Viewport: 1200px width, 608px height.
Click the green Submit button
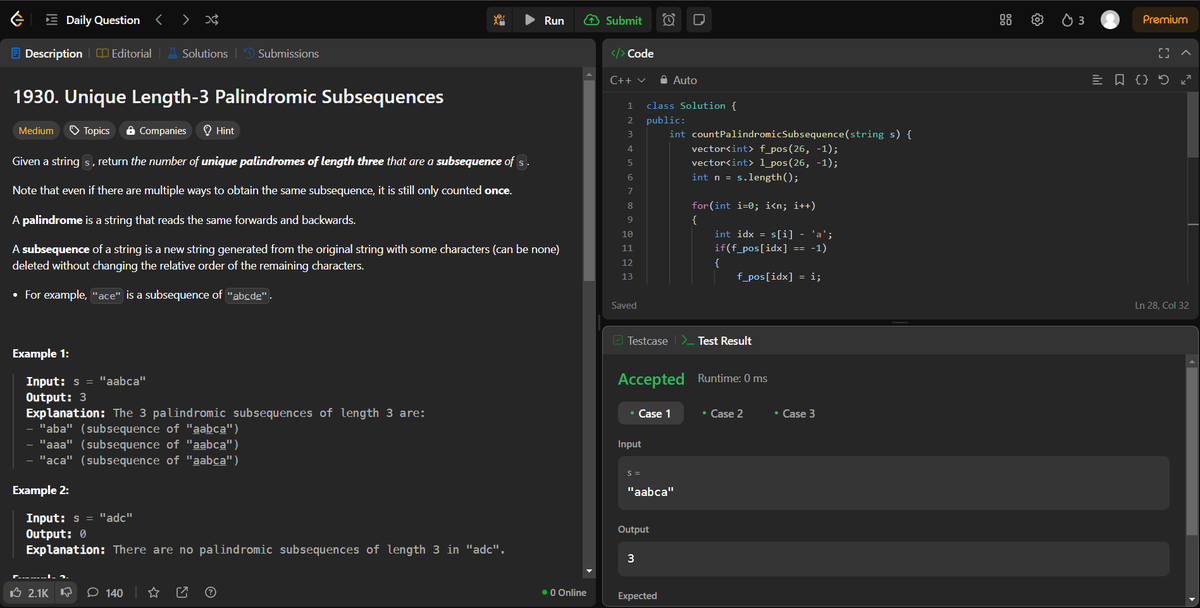613,19
